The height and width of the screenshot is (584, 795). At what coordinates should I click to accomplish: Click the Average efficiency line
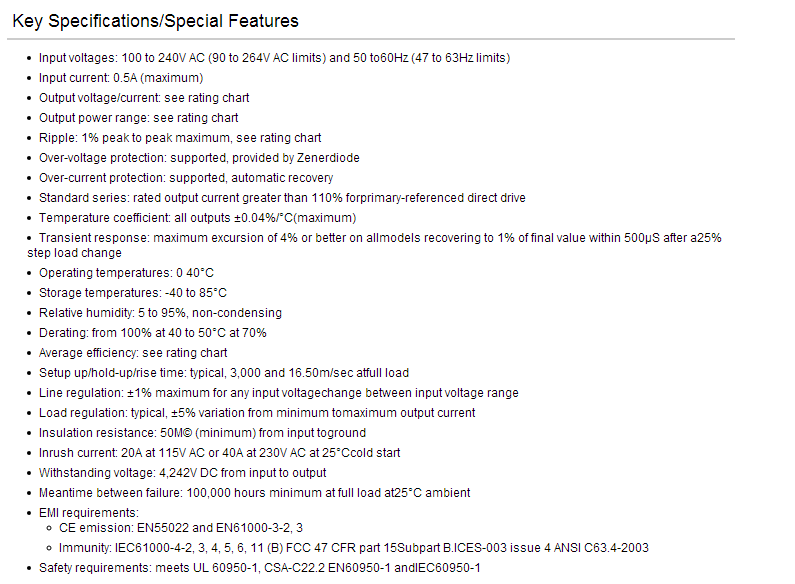[133, 353]
